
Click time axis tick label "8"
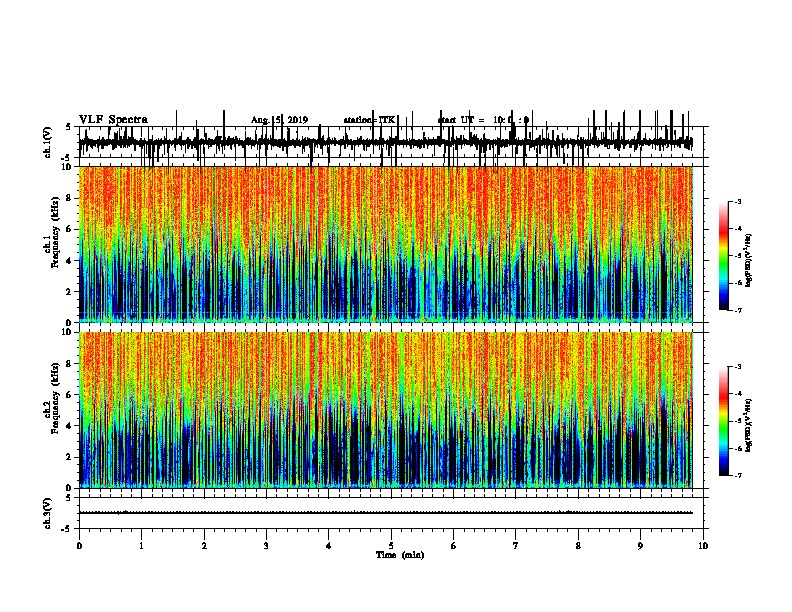578,546
